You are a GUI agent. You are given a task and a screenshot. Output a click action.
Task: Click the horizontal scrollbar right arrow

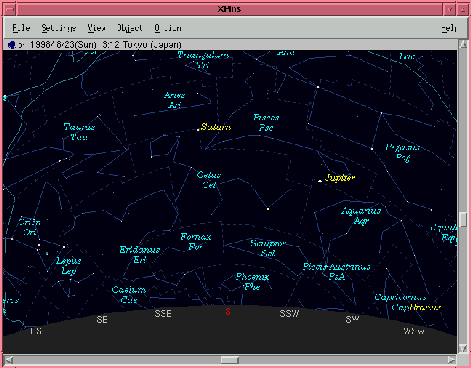[451, 360]
